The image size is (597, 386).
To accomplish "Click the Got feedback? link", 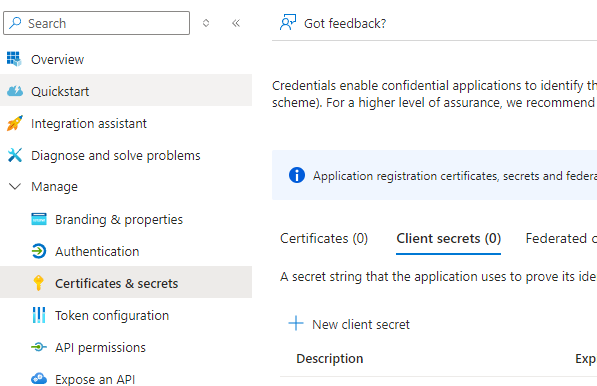I will (x=333, y=23).
